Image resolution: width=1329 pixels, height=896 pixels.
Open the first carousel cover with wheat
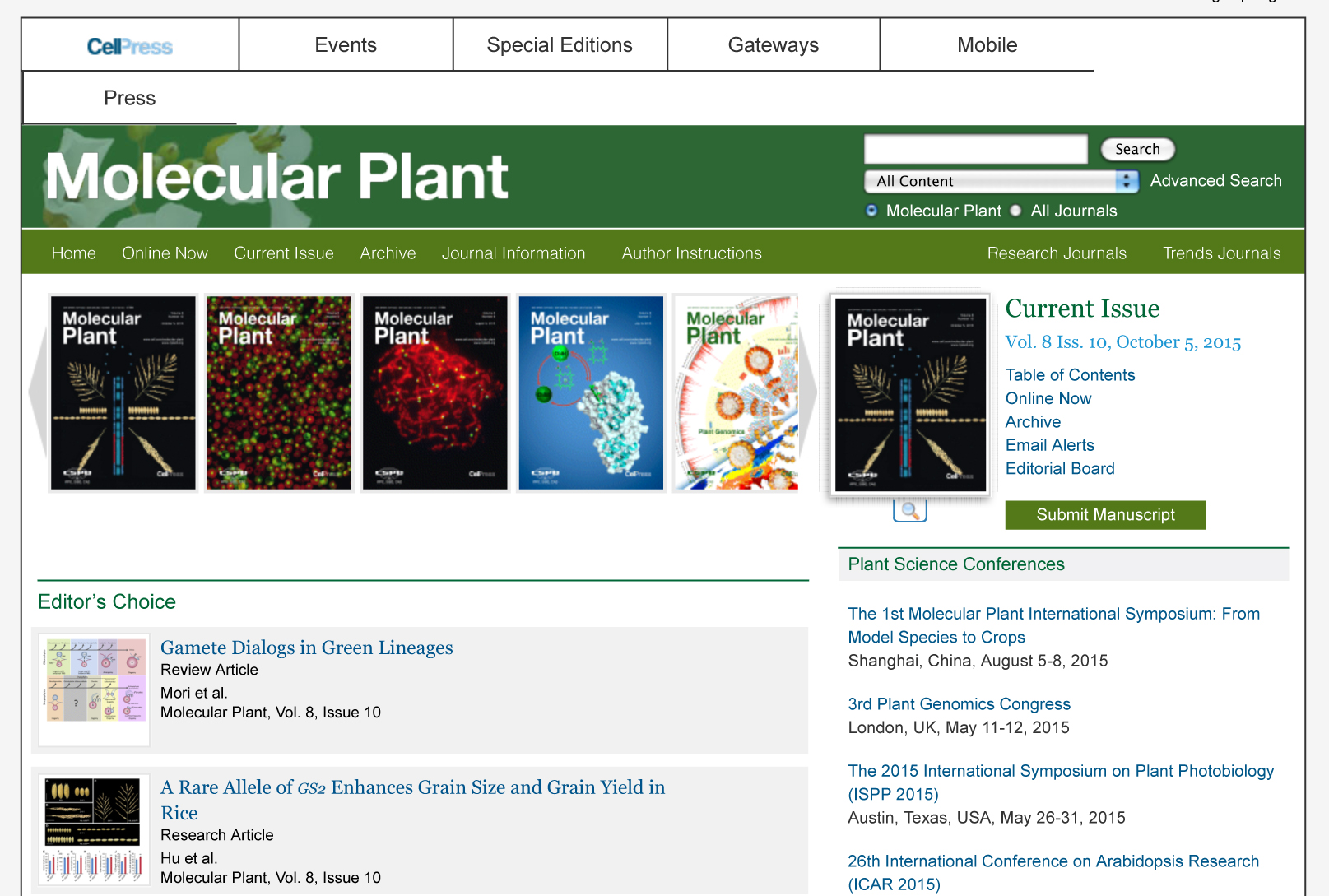[x=123, y=392]
